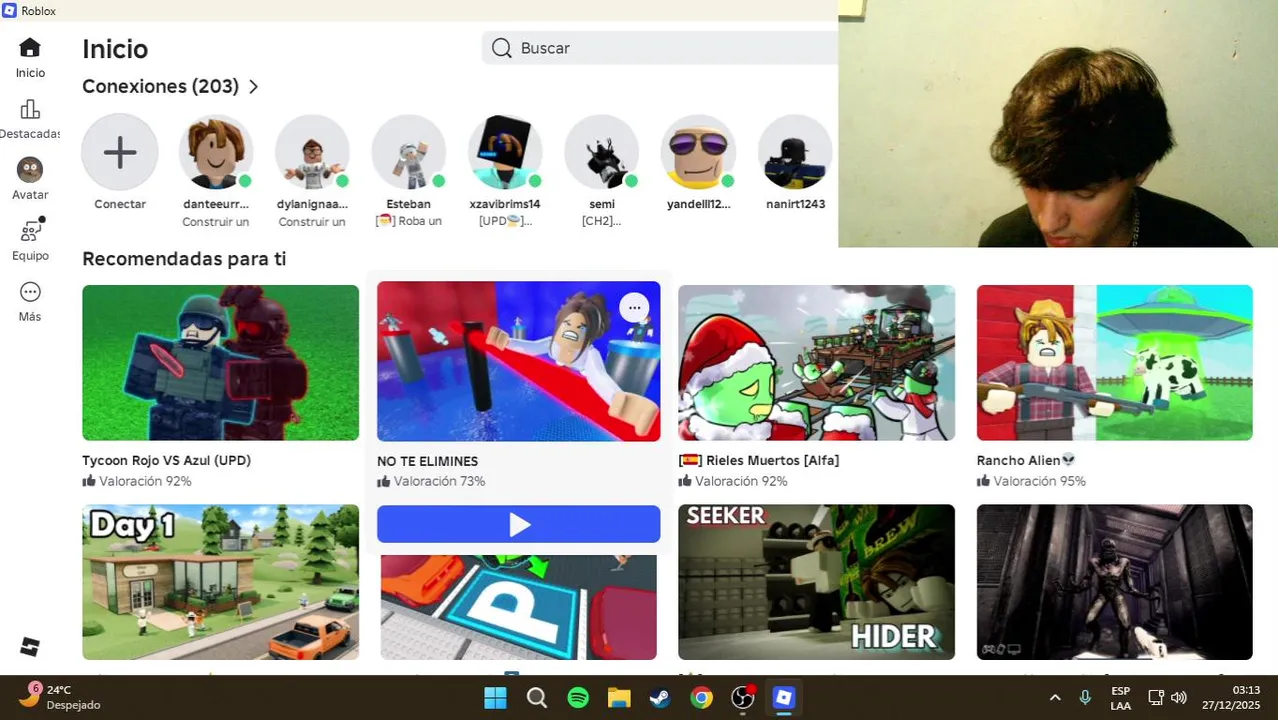Expand the Conexiones (203) list arrow

pyautogui.click(x=253, y=87)
